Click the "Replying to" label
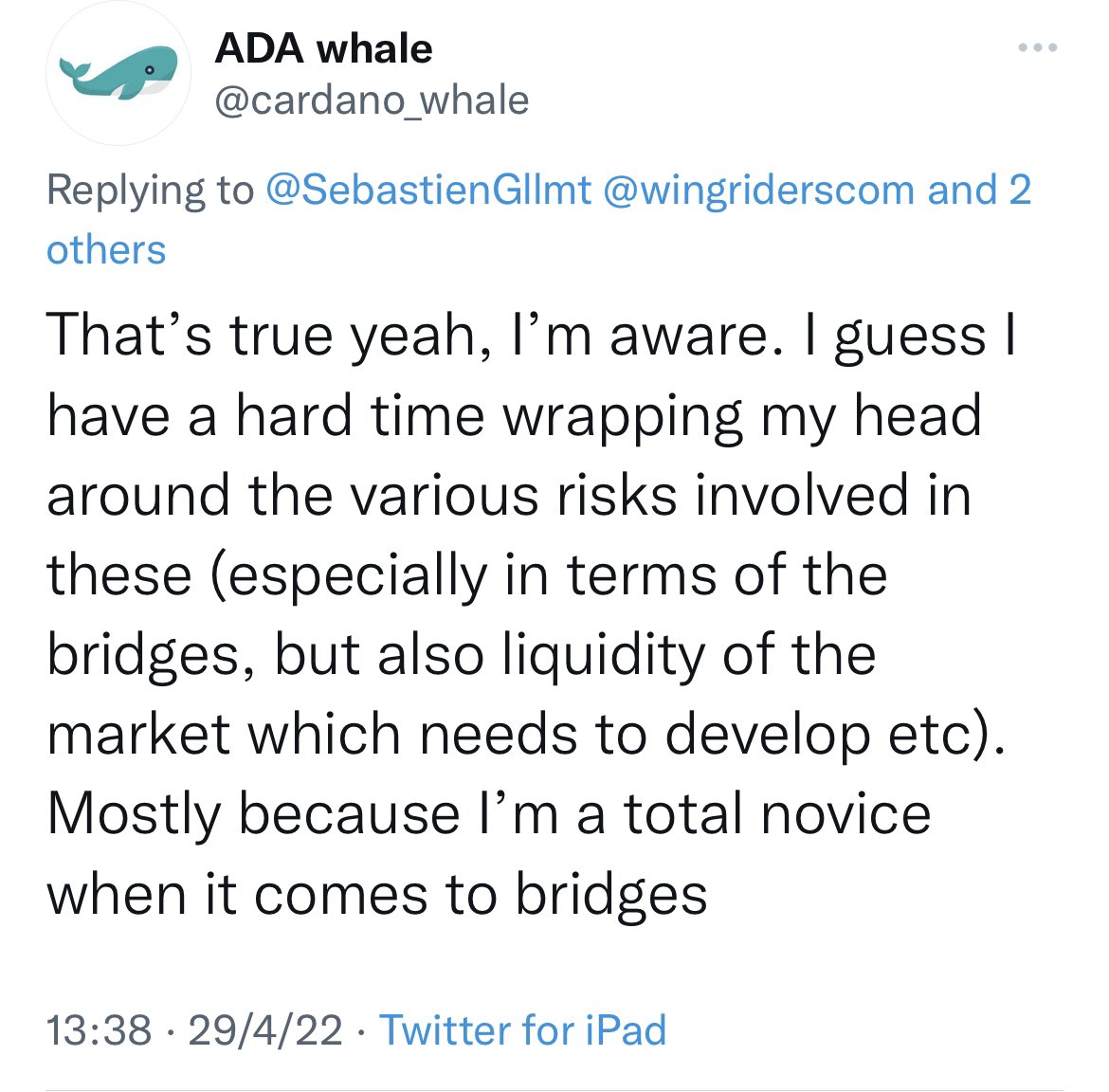 (150, 191)
